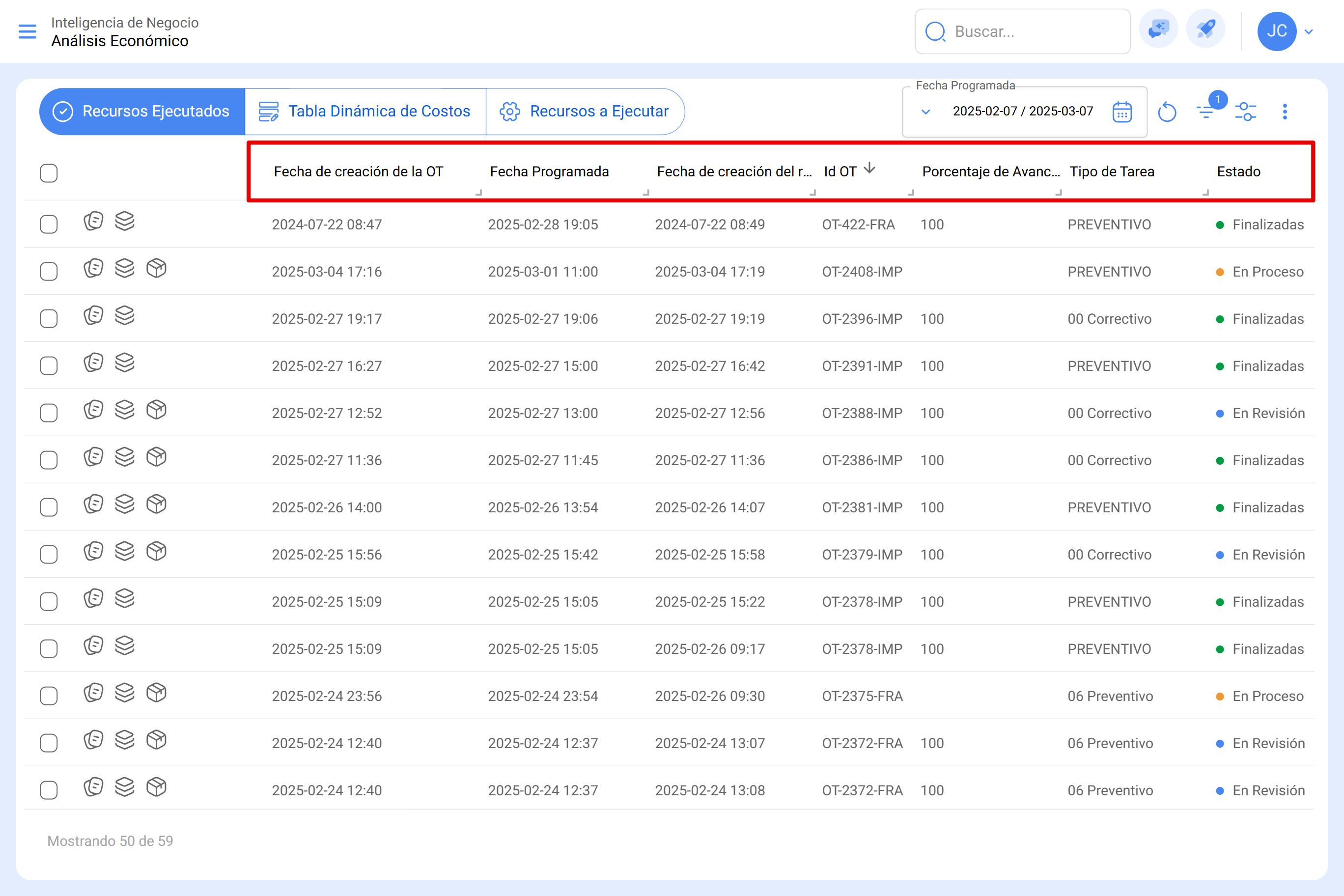Open the calendar icon in Fecha Programada
The width and height of the screenshot is (1344, 896).
(x=1121, y=112)
